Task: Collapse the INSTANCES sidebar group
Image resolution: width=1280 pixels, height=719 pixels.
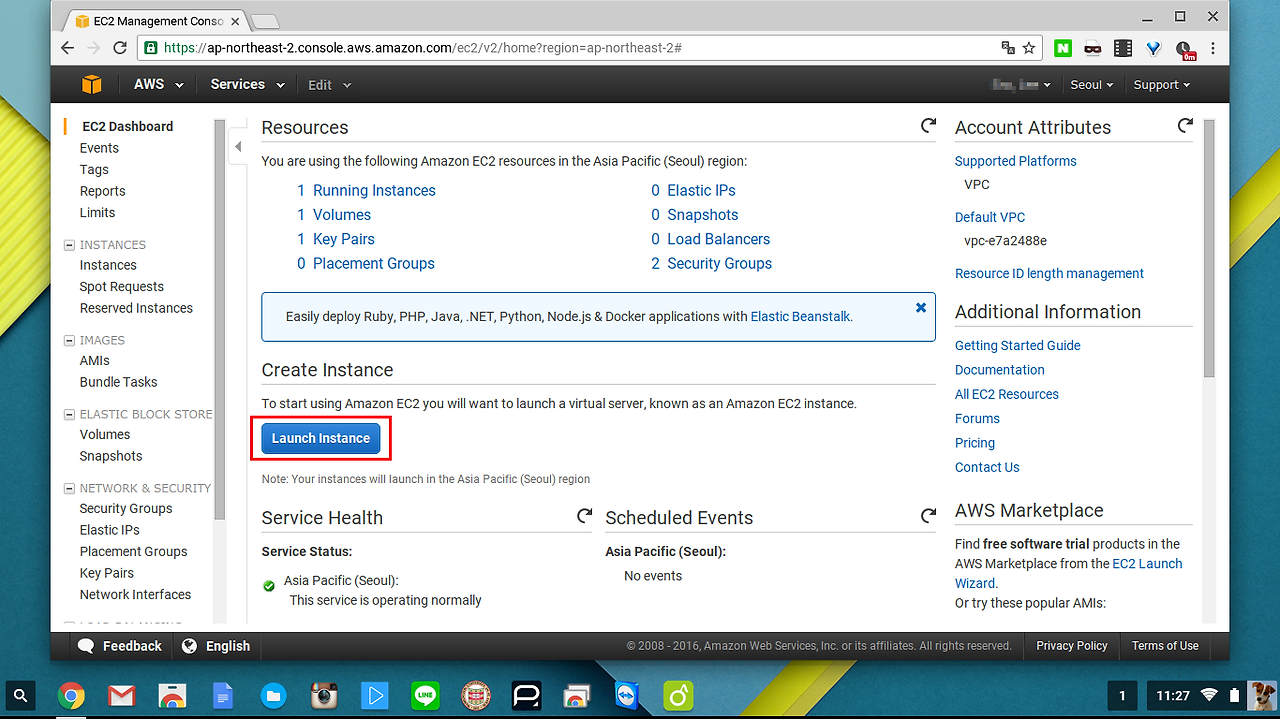Action: pos(70,245)
